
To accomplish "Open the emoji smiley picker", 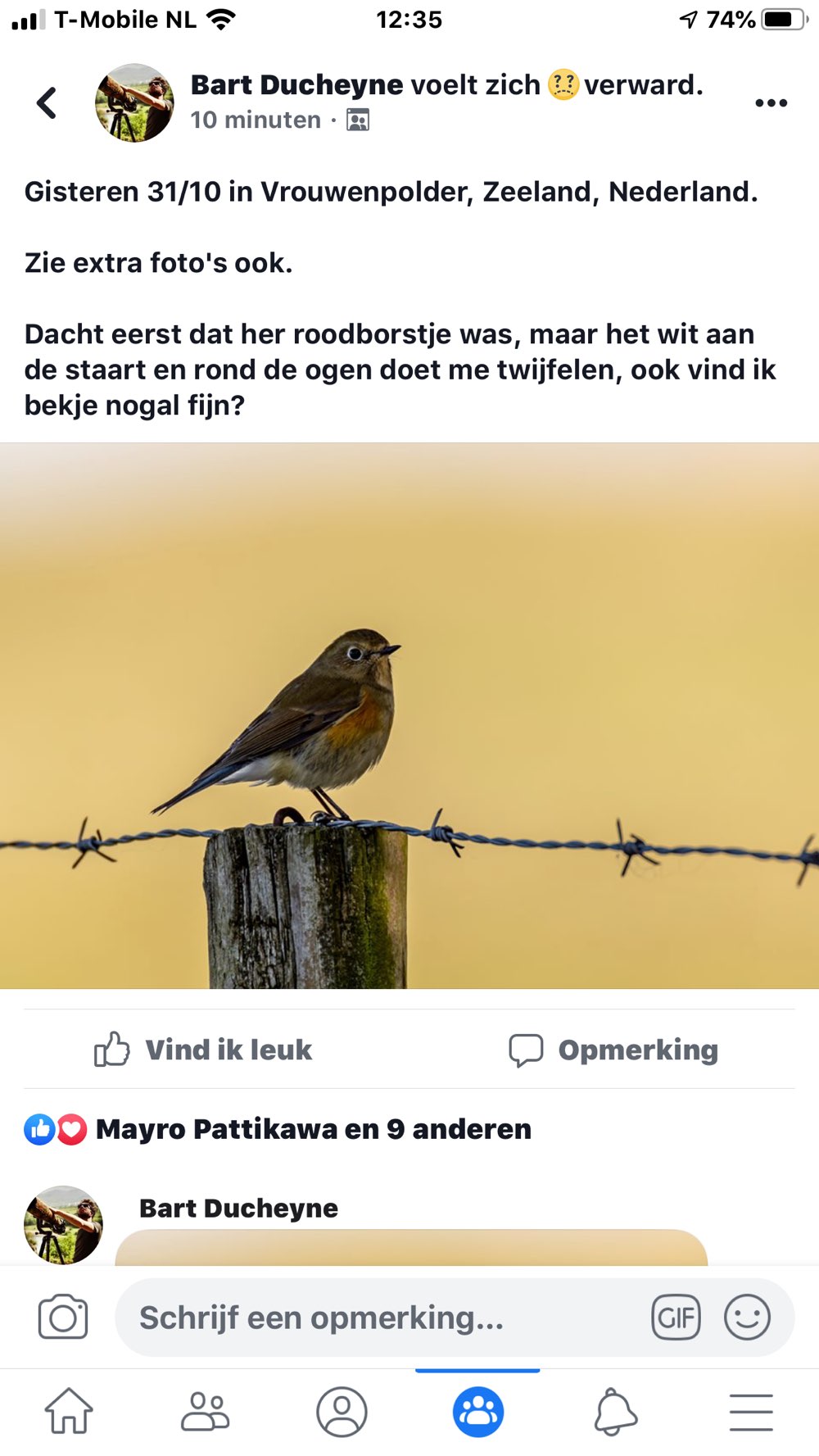I will [747, 1318].
